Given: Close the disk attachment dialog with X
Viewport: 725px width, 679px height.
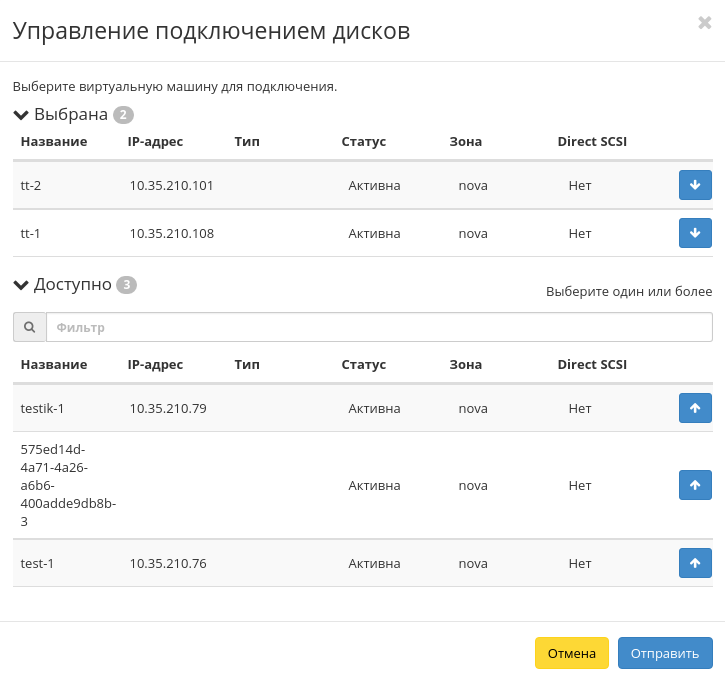Looking at the screenshot, I should [x=704, y=23].
